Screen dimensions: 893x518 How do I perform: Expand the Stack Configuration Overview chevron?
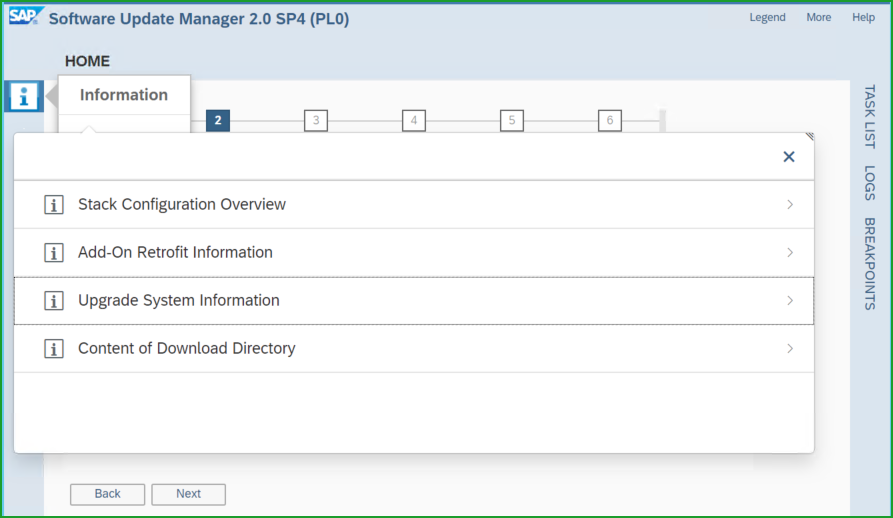point(790,204)
